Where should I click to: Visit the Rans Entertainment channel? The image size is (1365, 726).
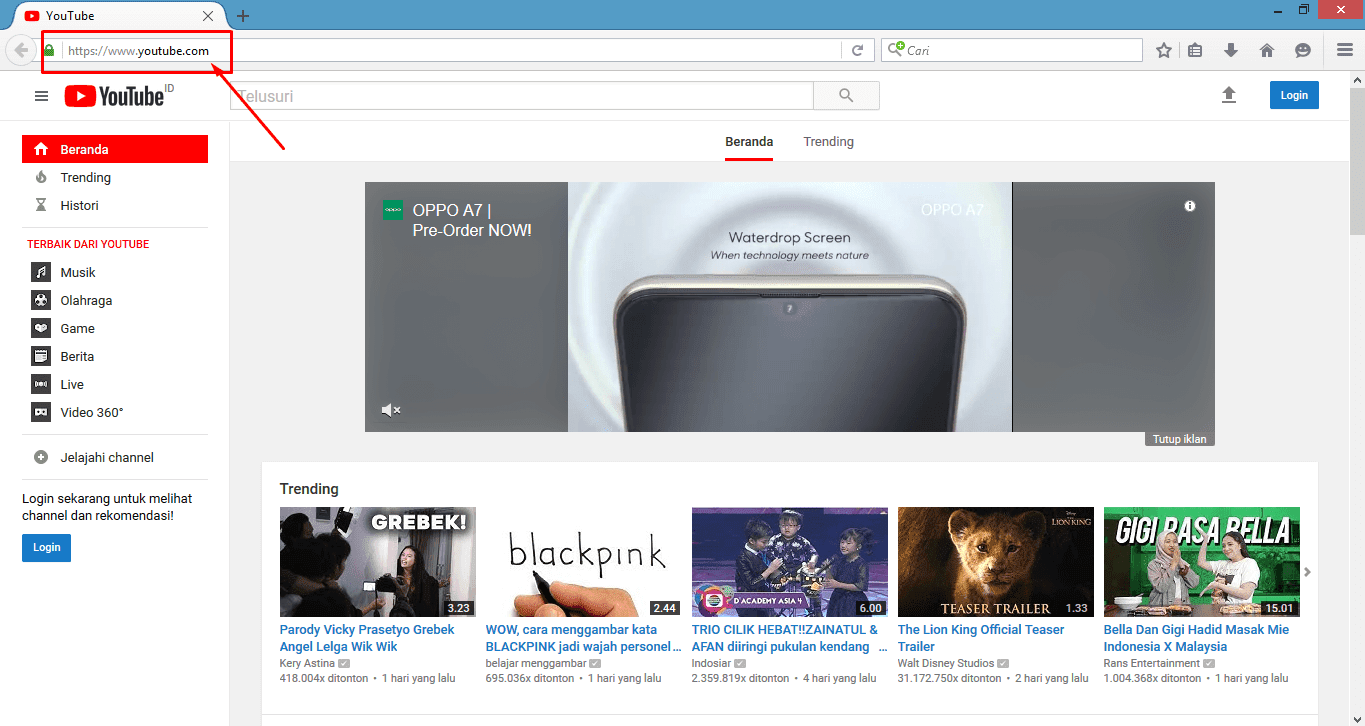pos(1152,663)
